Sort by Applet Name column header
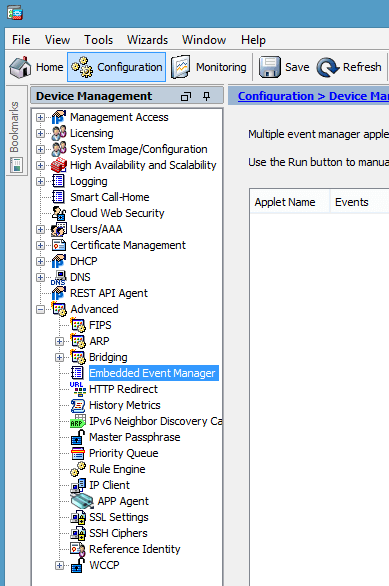This screenshot has height=586, width=389. pos(290,202)
